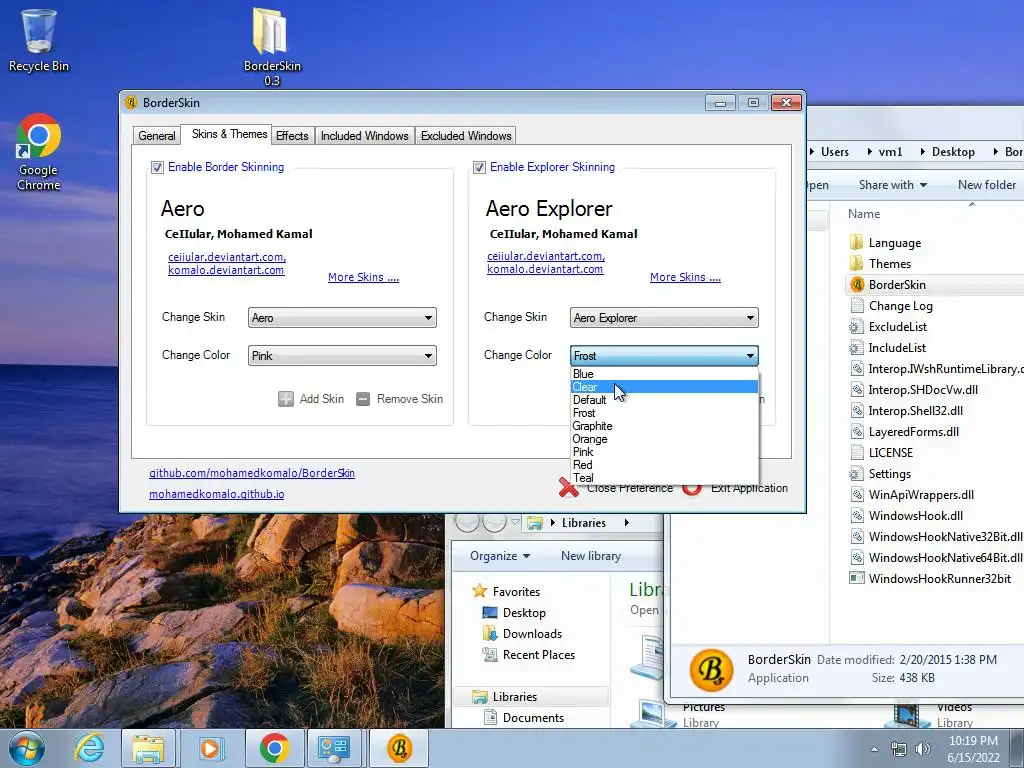Click the volume speaker tray icon
The height and width of the screenshot is (768, 1024).
[922, 749]
